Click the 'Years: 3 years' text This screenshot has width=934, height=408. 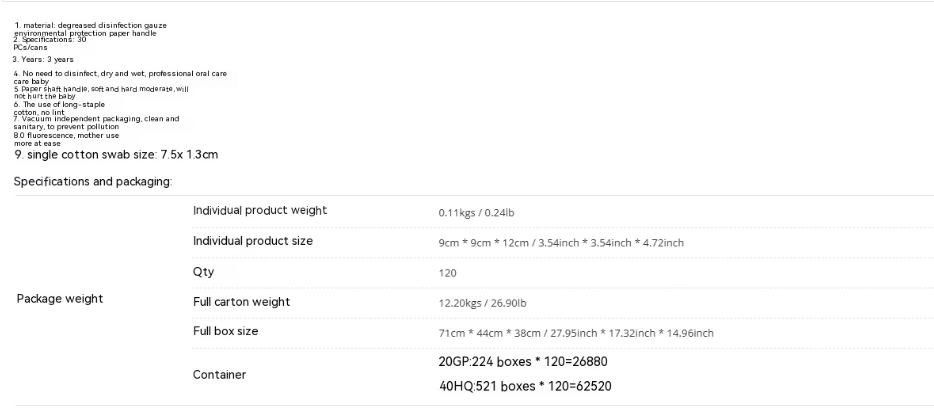click(x=43, y=60)
